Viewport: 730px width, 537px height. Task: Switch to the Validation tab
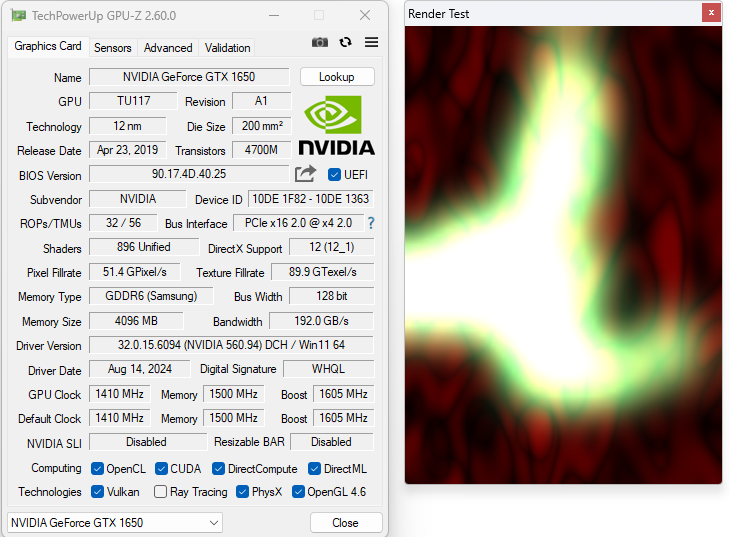click(228, 48)
